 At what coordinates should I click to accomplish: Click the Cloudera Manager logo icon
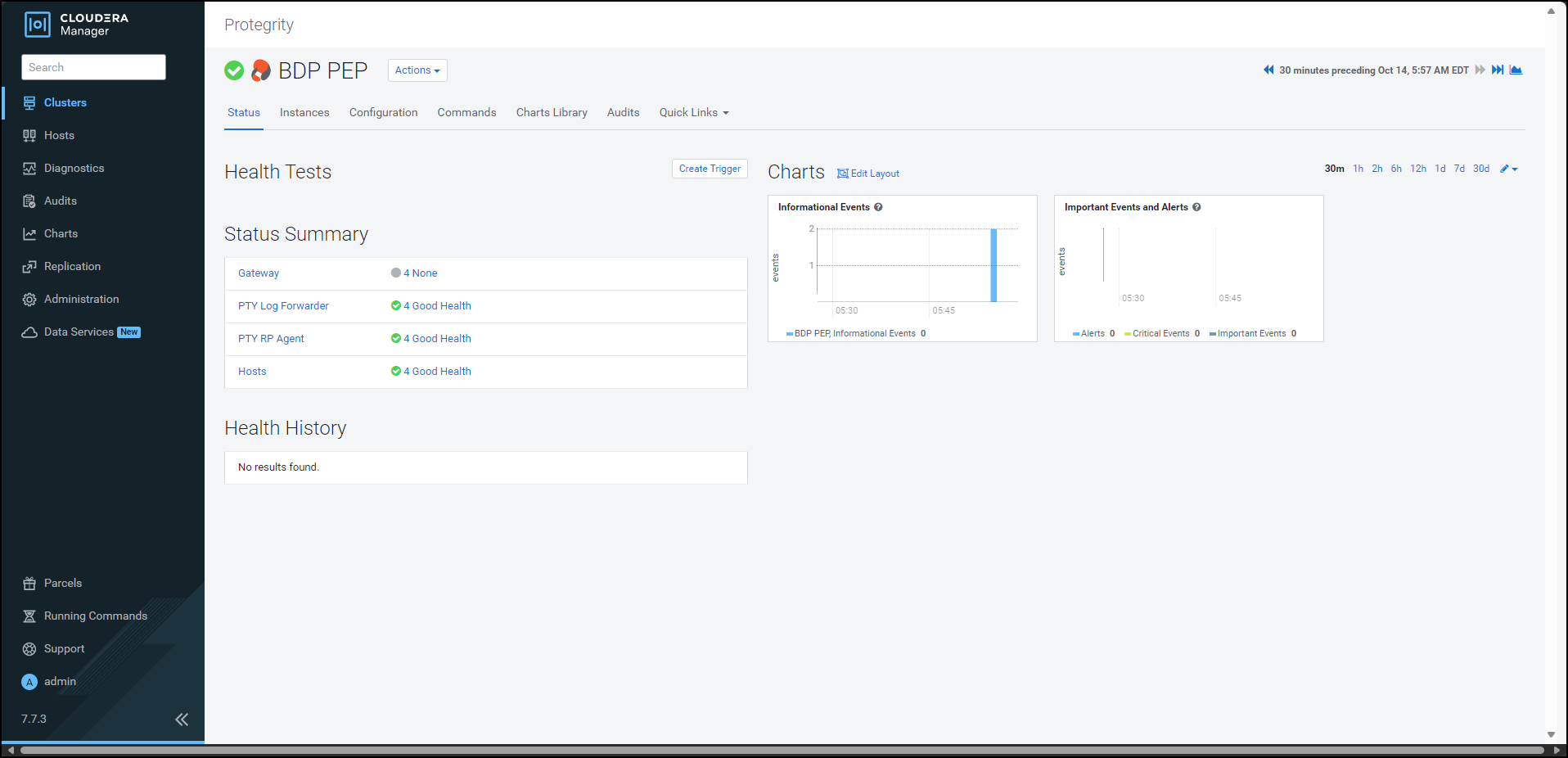(38, 25)
